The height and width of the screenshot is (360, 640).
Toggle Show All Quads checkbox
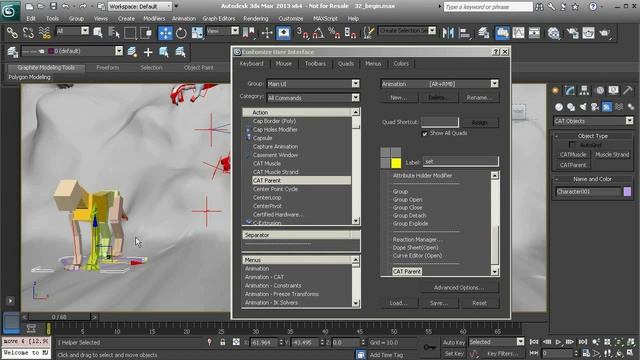tap(425, 133)
